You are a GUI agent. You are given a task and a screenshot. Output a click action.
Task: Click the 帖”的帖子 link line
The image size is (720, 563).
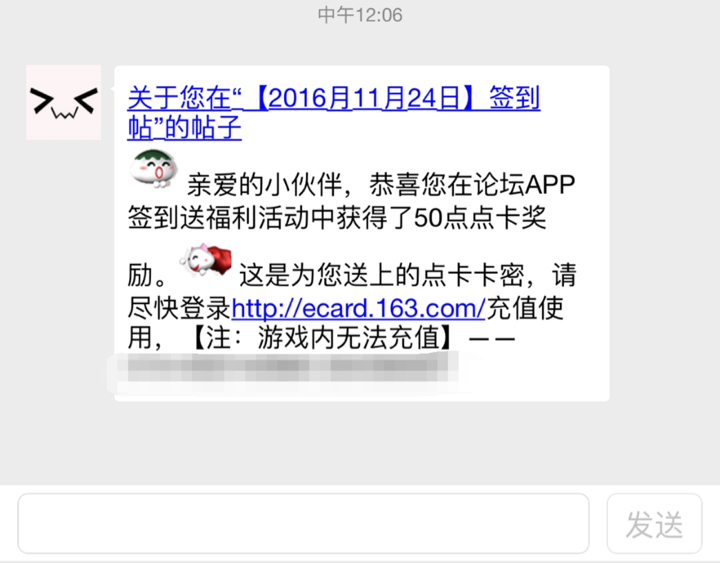[x=185, y=128]
